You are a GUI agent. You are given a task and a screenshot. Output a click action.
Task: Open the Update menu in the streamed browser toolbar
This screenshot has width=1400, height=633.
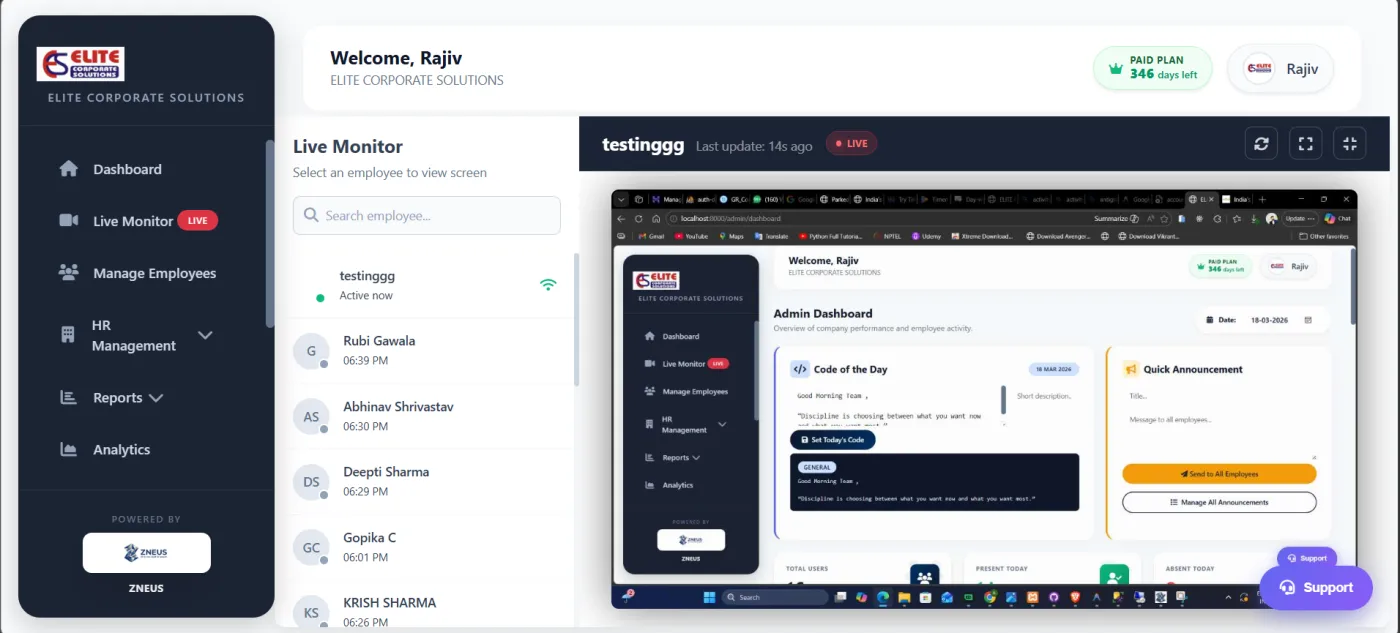pyautogui.click(x=1300, y=218)
